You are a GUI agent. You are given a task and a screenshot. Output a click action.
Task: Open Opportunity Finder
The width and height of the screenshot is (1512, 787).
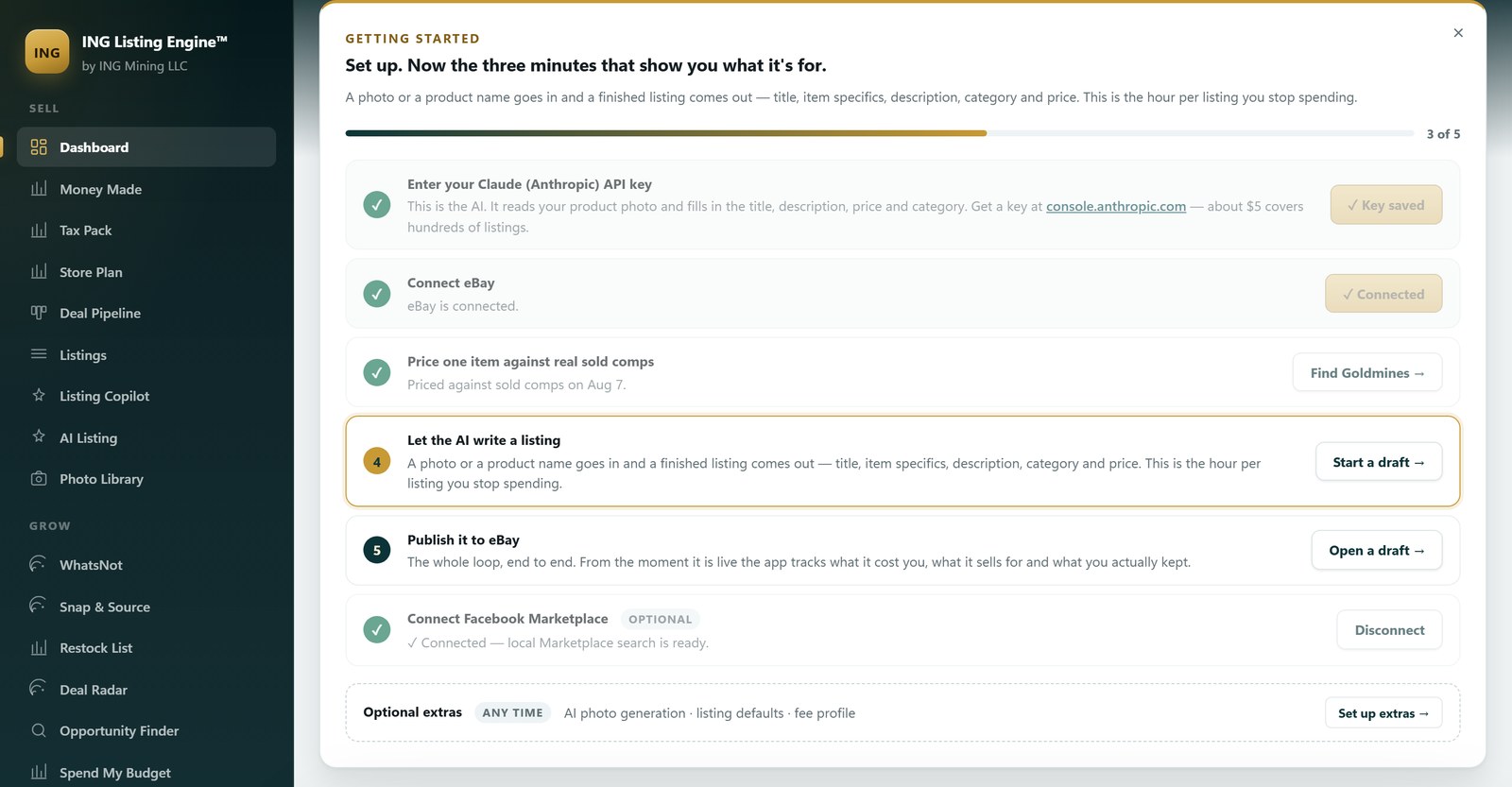(146, 730)
